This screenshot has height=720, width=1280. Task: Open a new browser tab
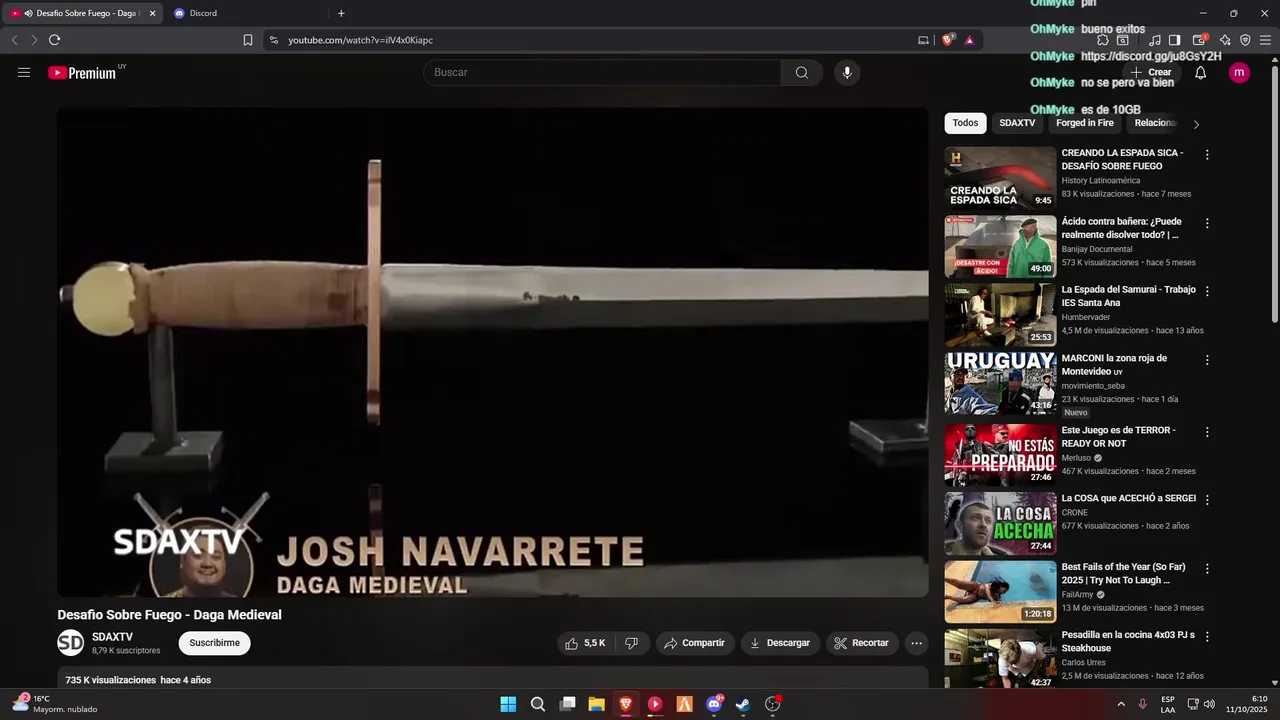pos(341,13)
